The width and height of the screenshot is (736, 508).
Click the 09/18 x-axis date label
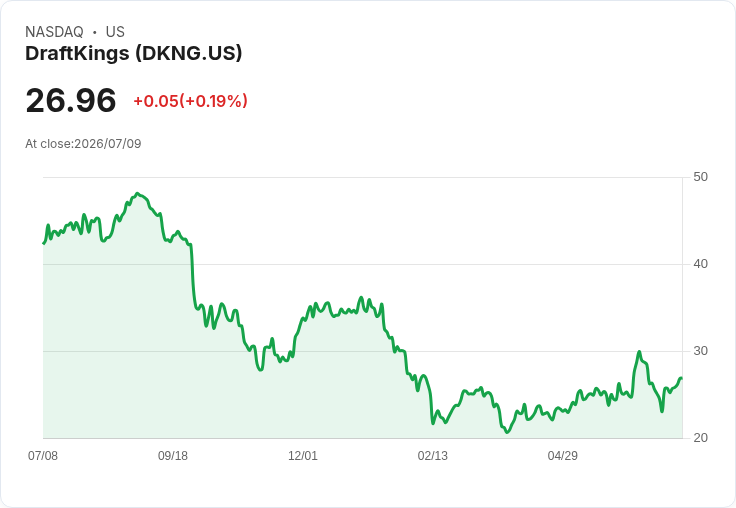point(173,455)
